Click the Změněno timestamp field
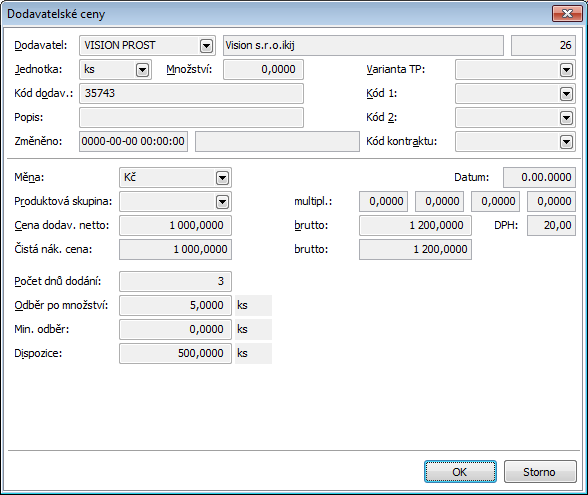Viewport: 588px width, 495px height. pyautogui.click(x=134, y=141)
